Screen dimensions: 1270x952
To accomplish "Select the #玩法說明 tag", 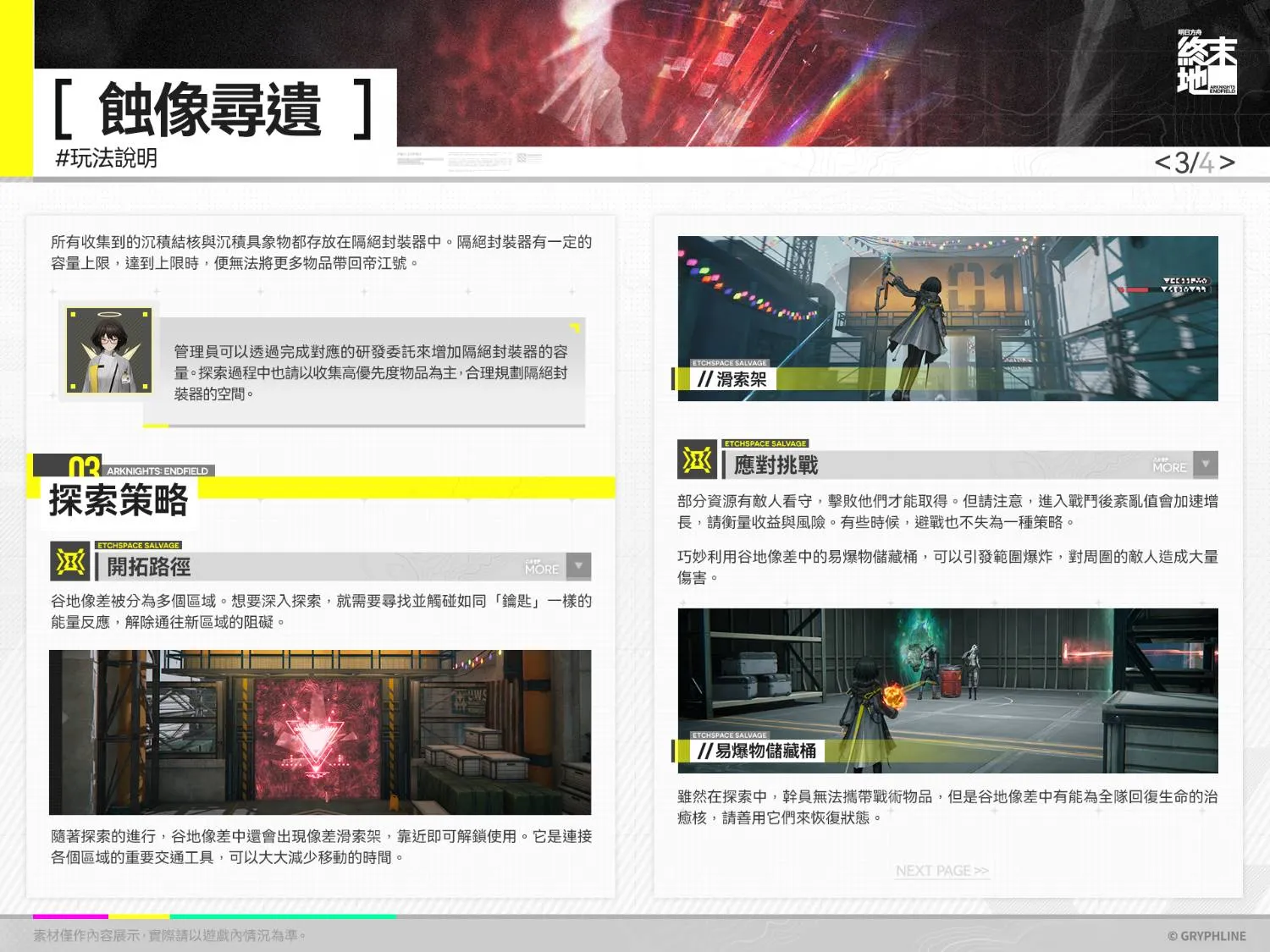I will tap(106, 158).
